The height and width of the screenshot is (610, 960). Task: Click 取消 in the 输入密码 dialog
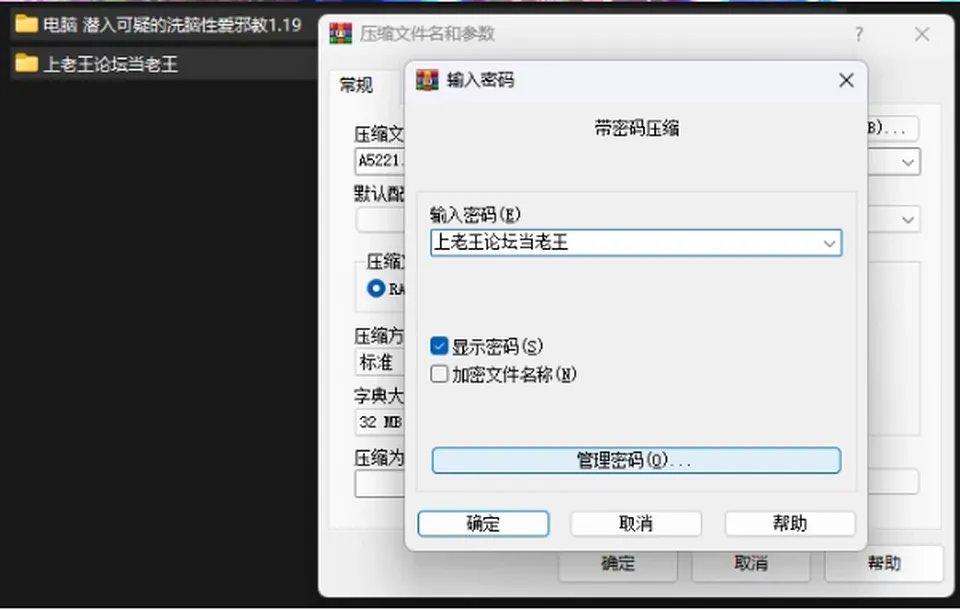coord(636,524)
